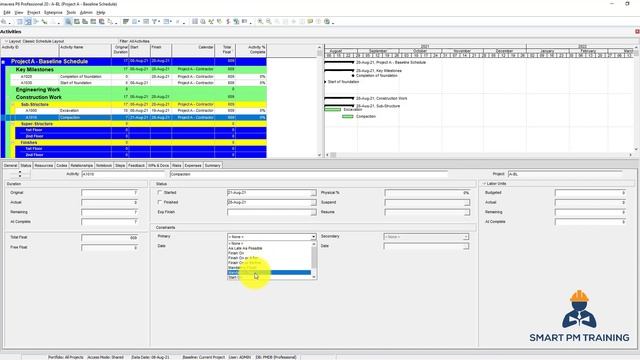Open the Exp Finish date picker button
640x360 pixels.
coord(313,212)
